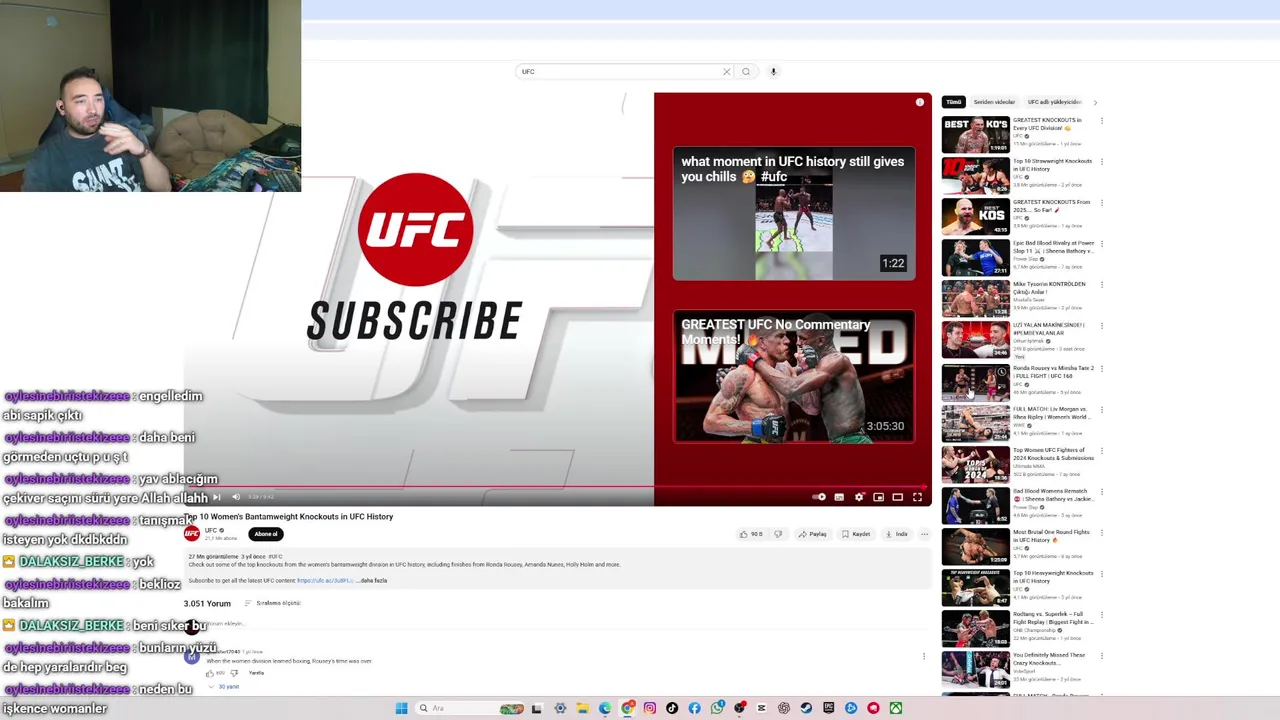The width and height of the screenshot is (1280, 720).
Task: Open Microsoft Edge from the taskbar
Action: pos(604,708)
